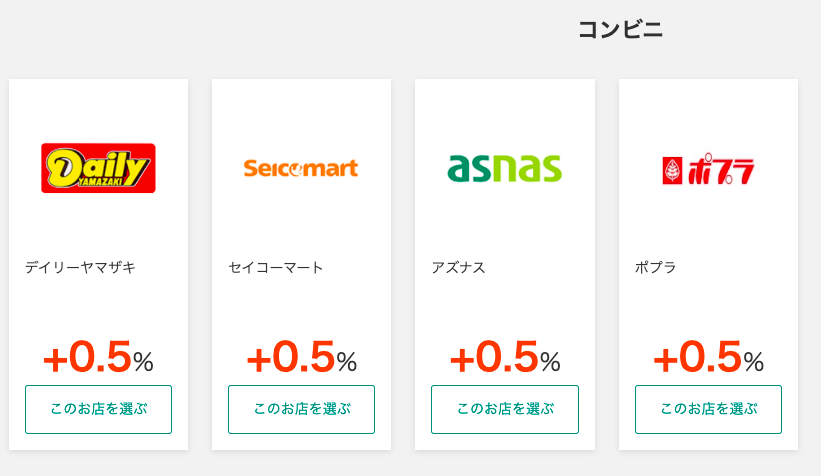The width and height of the screenshot is (821, 476).
Task: Click the アズナス store name text
Action: [x=458, y=267]
